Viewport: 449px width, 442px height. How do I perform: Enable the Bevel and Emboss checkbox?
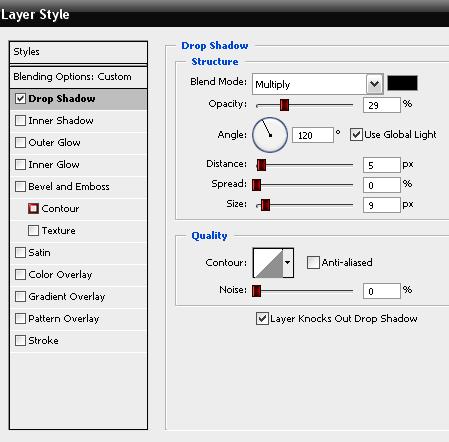tap(20, 187)
